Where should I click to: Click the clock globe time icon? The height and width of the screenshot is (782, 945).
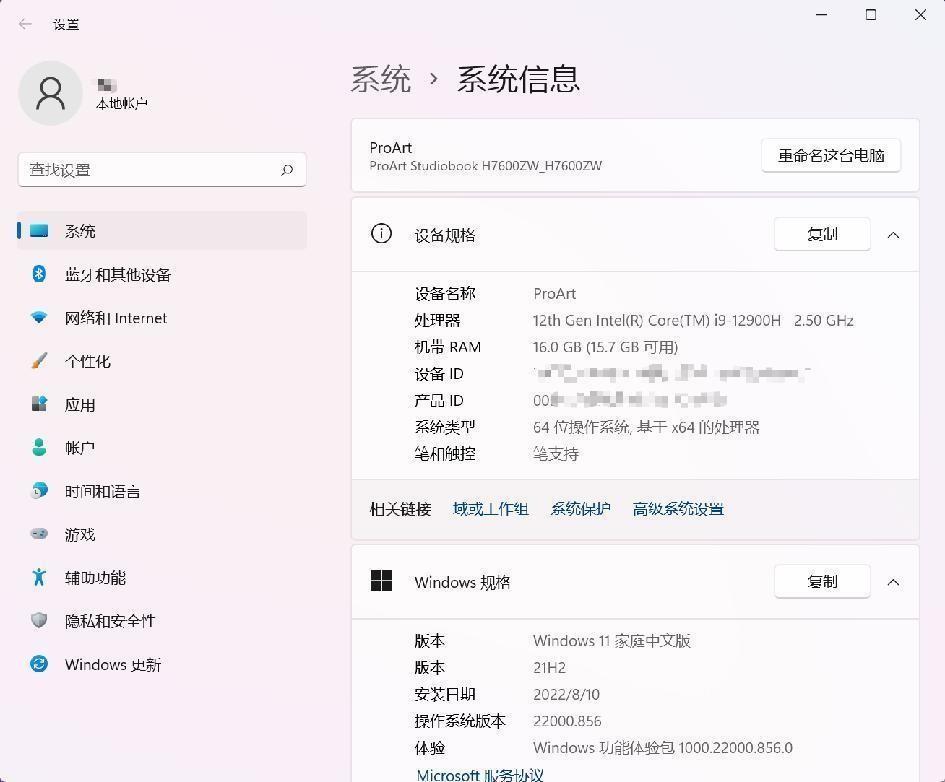coord(39,491)
